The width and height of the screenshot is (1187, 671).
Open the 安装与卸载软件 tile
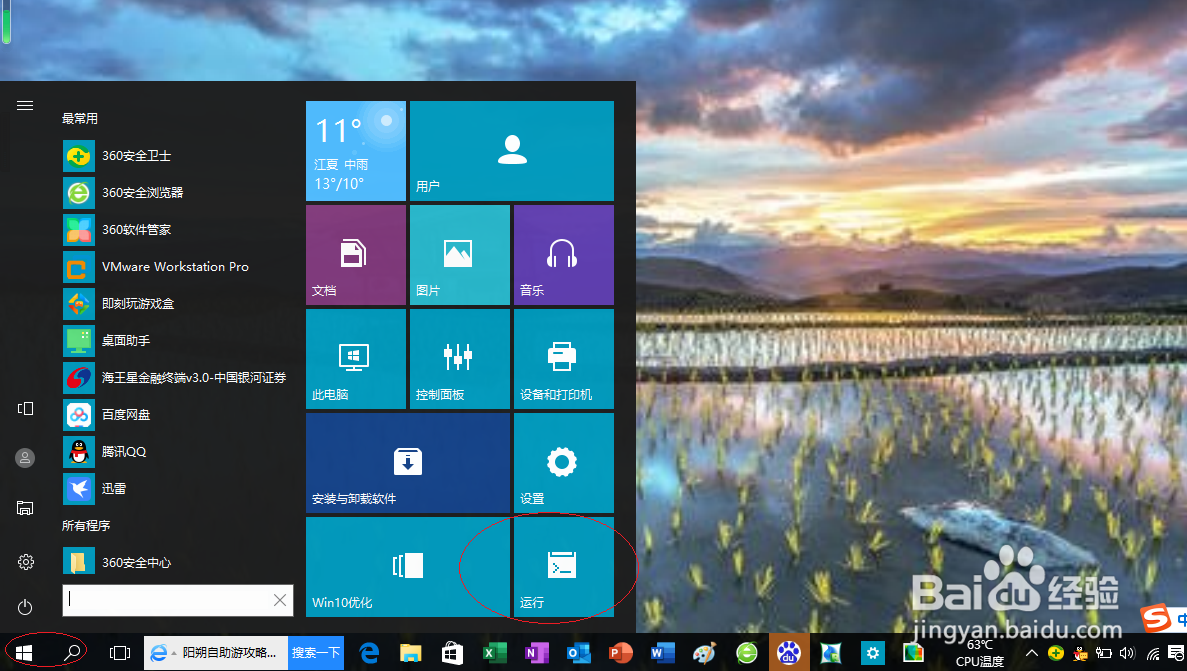[x=408, y=463]
